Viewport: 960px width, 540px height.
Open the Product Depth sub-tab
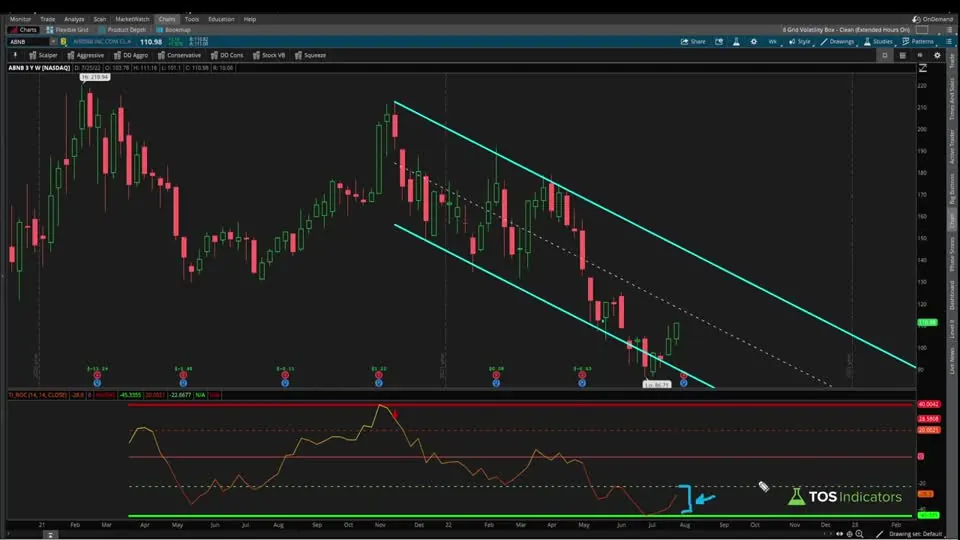[122, 29]
